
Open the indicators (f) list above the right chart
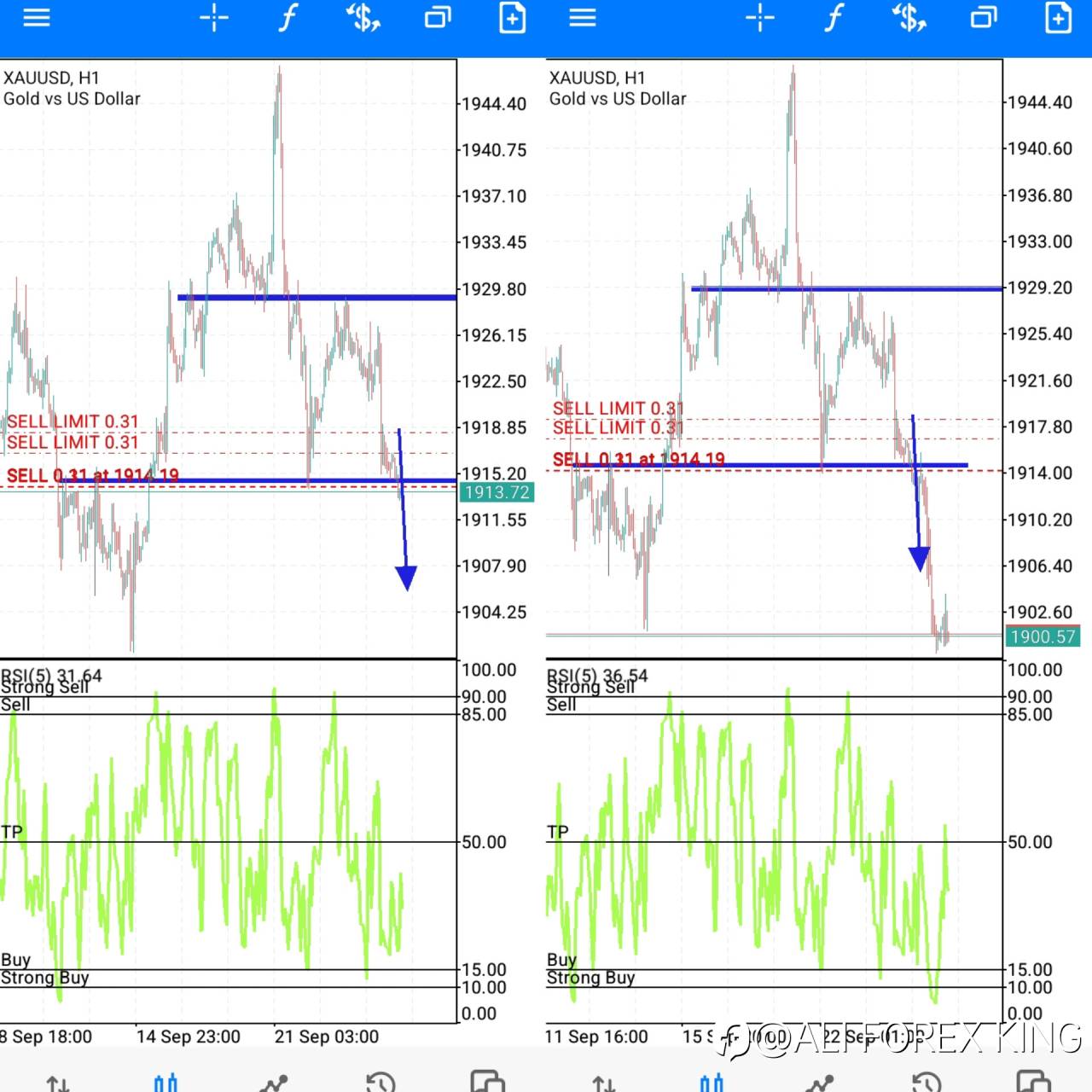pyautogui.click(x=834, y=18)
